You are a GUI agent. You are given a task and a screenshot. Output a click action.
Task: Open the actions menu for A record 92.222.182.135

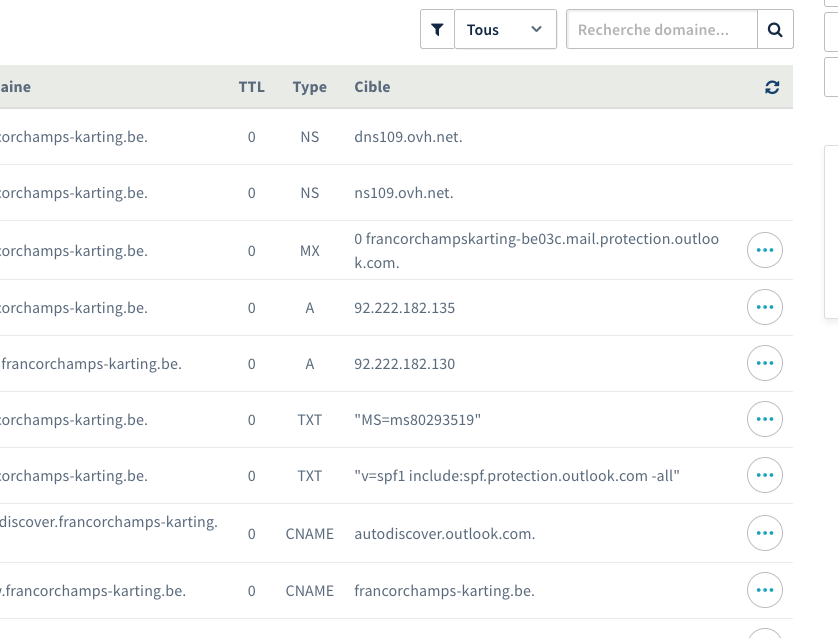(x=765, y=307)
